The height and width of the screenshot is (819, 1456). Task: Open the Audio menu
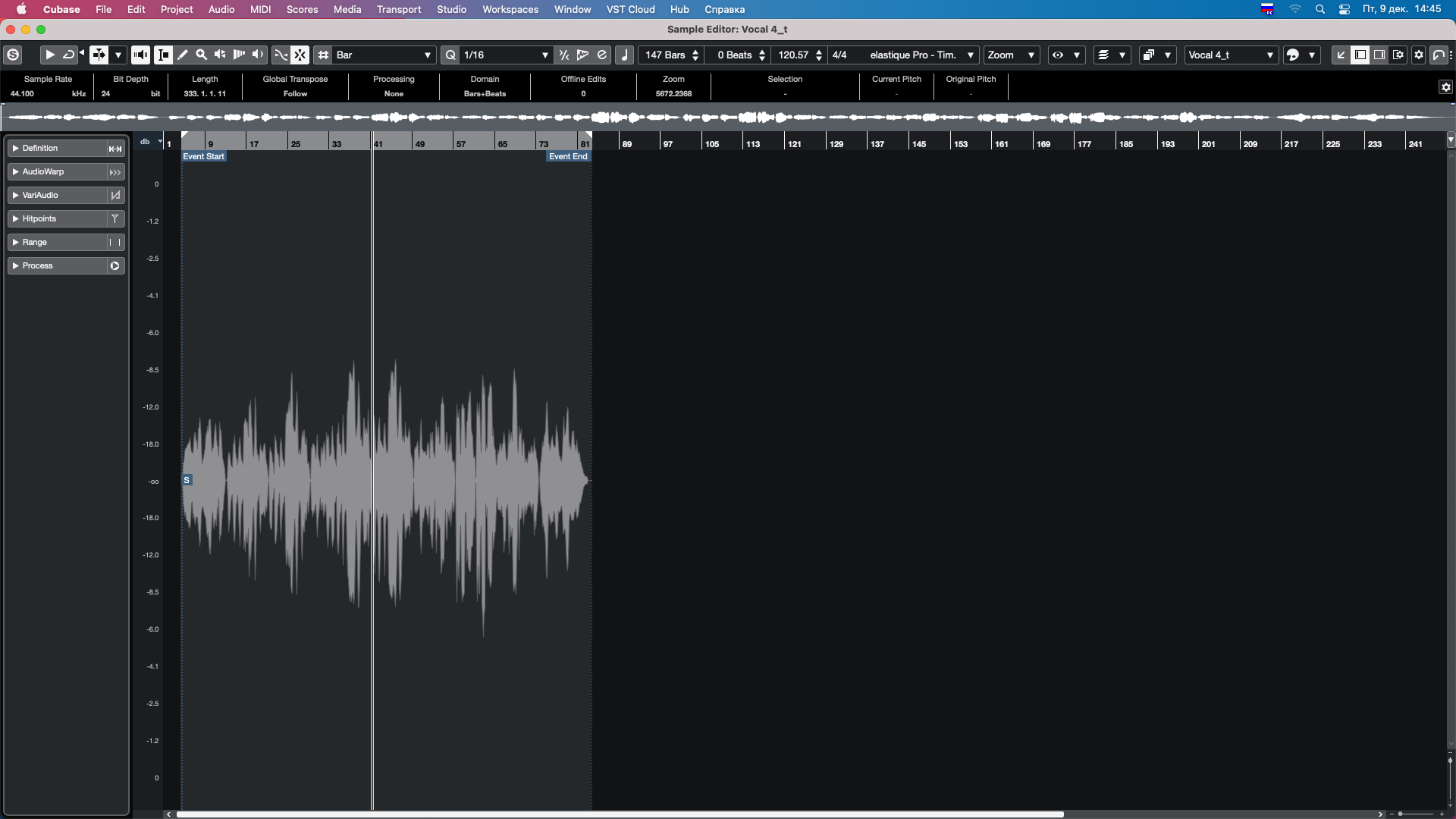[x=221, y=9]
